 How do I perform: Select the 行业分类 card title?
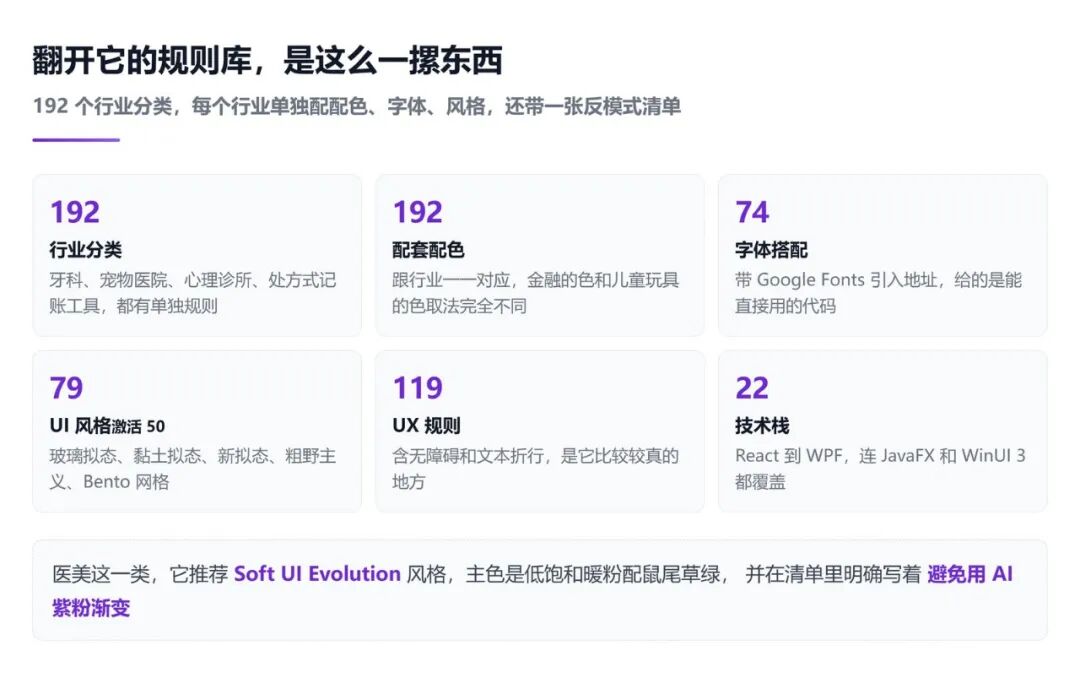point(85,249)
